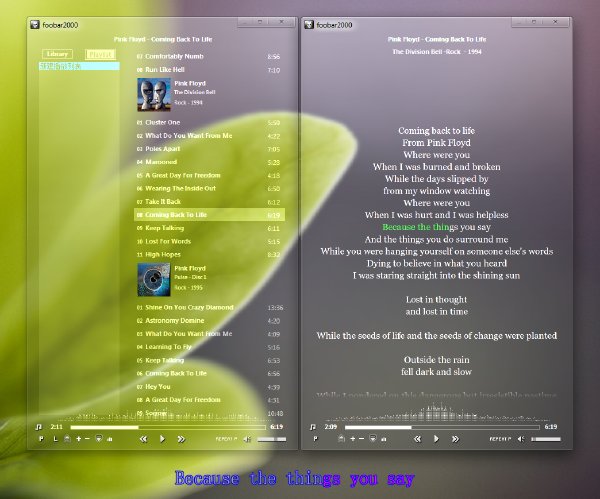
Task: Select track 09 Keep Talking 6:11
Action: [x=209, y=228]
